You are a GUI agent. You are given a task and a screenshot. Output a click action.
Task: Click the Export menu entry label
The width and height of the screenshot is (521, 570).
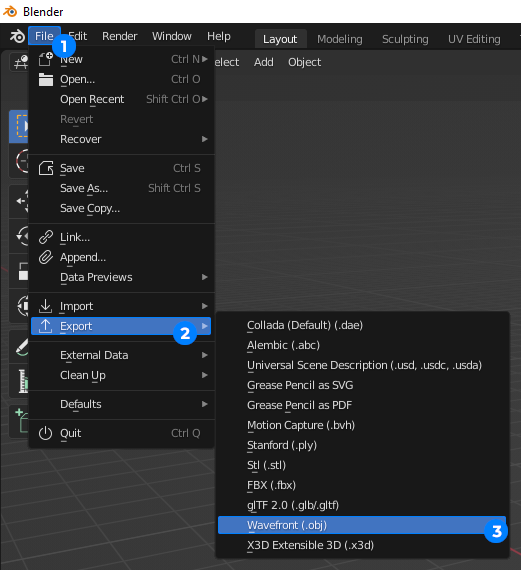[x=76, y=326]
